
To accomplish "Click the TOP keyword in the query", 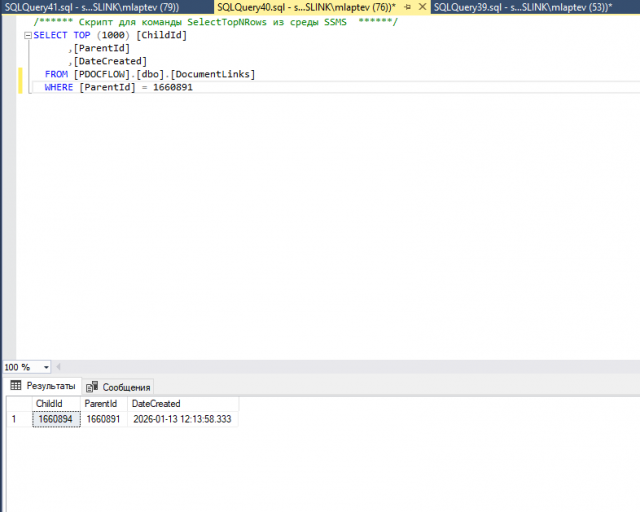I will [82, 35].
